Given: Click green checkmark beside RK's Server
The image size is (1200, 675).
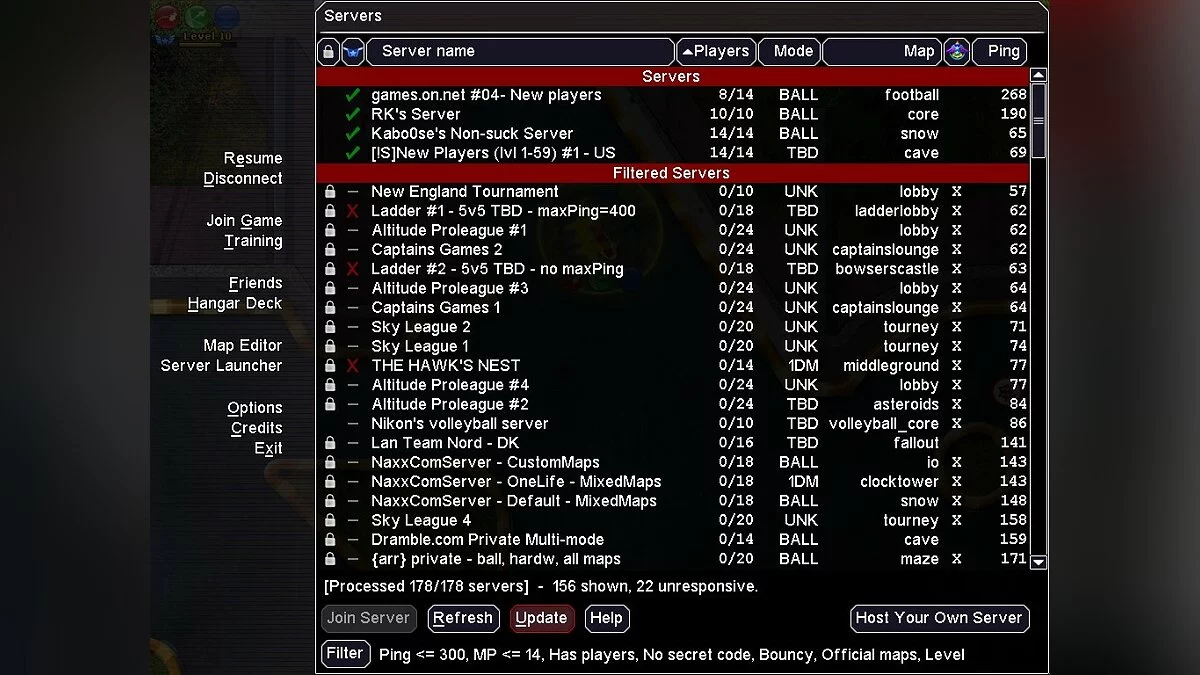Looking at the screenshot, I should coord(352,114).
